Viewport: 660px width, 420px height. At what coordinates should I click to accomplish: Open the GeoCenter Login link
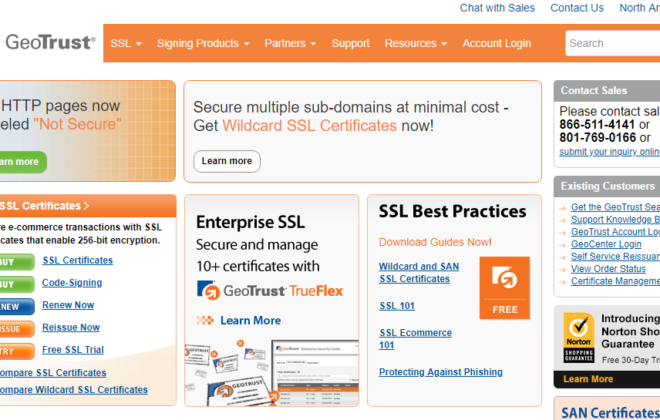(x=606, y=244)
